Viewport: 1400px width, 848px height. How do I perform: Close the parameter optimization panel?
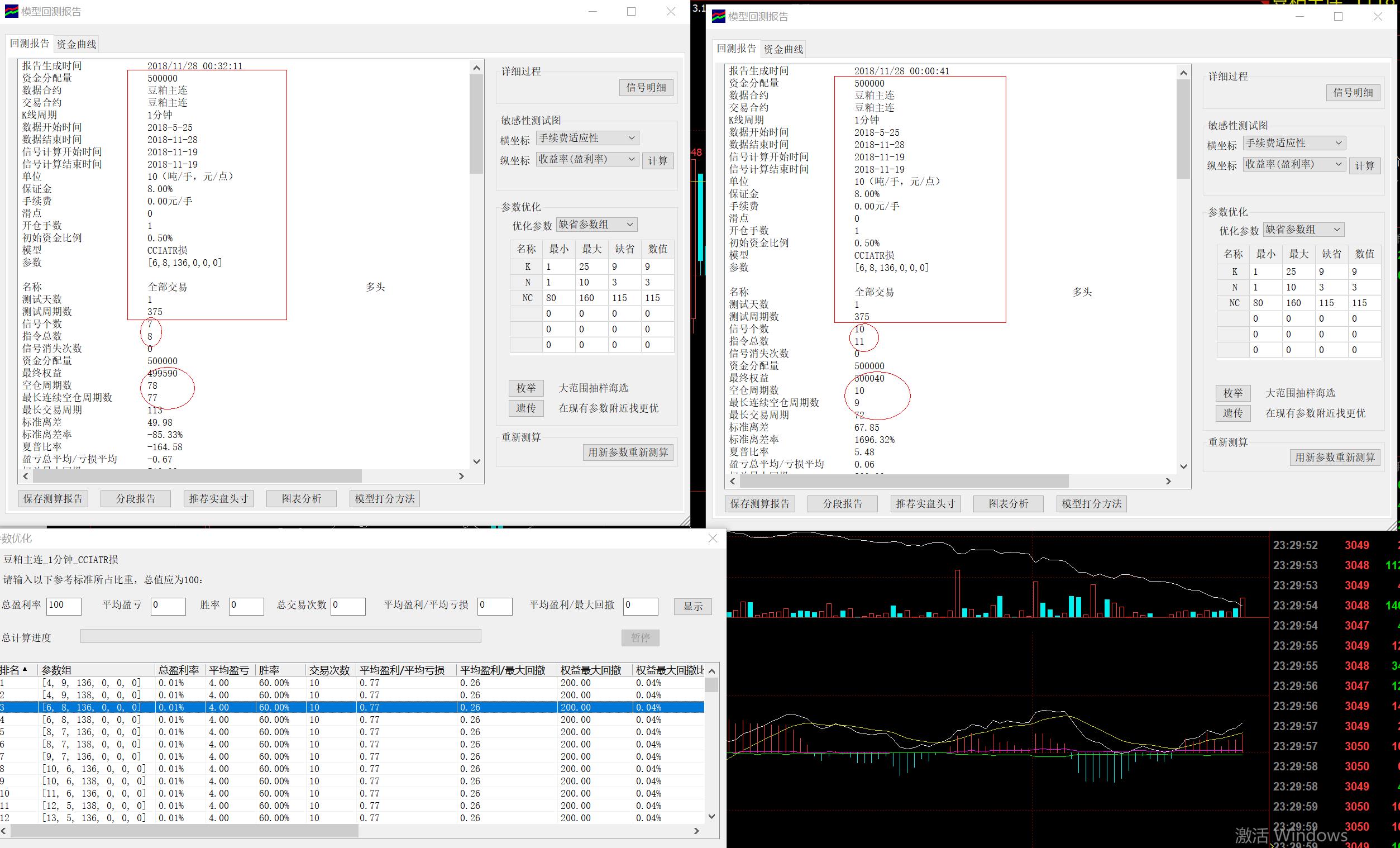(713, 539)
